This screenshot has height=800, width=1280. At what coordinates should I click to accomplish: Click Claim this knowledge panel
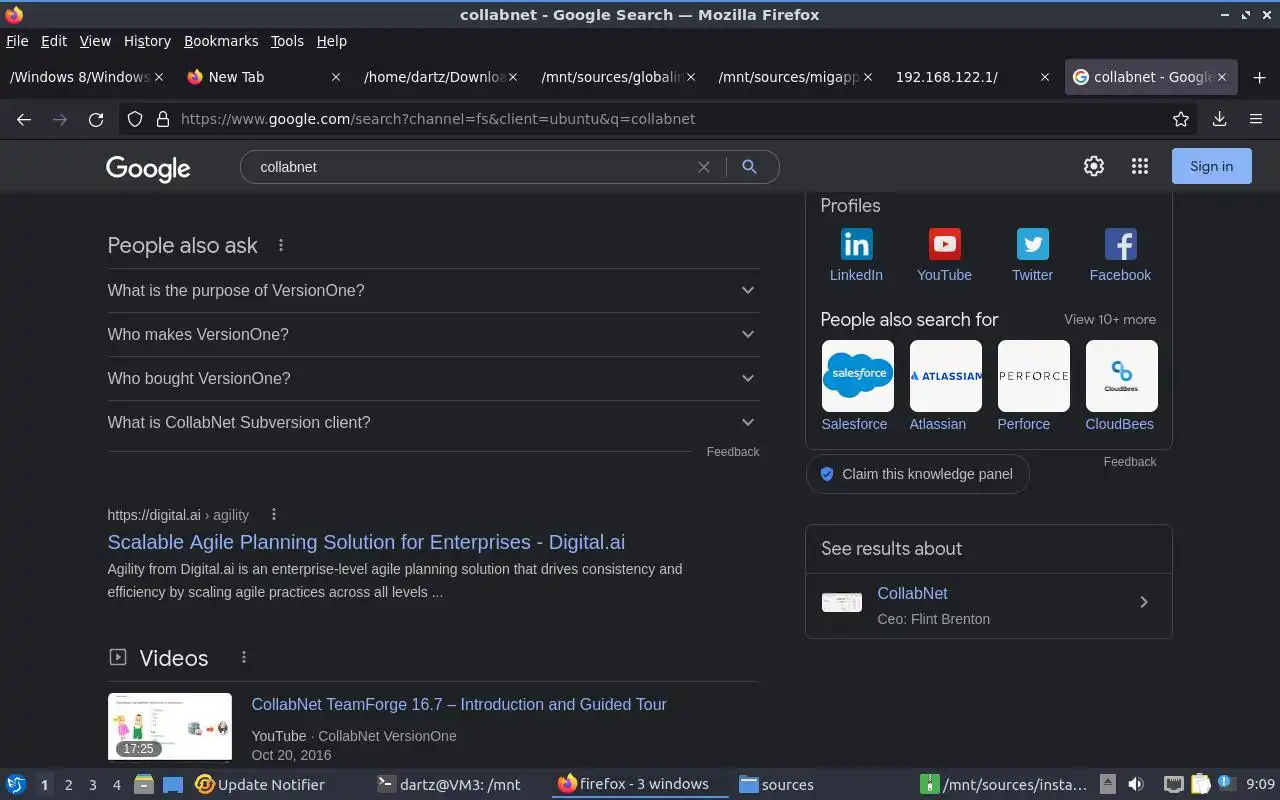point(917,474)
